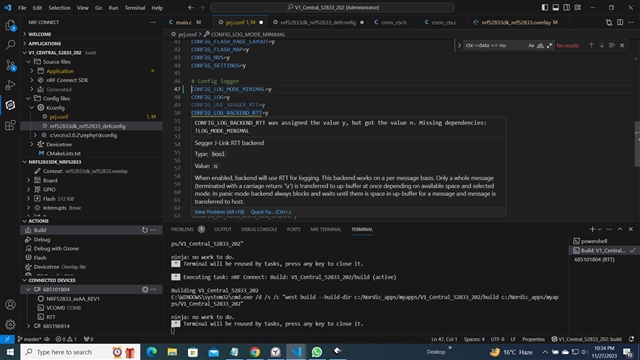Open nRF Connect view in activity bar
This screenshot has height=360, width=640.
coord(10,105)
